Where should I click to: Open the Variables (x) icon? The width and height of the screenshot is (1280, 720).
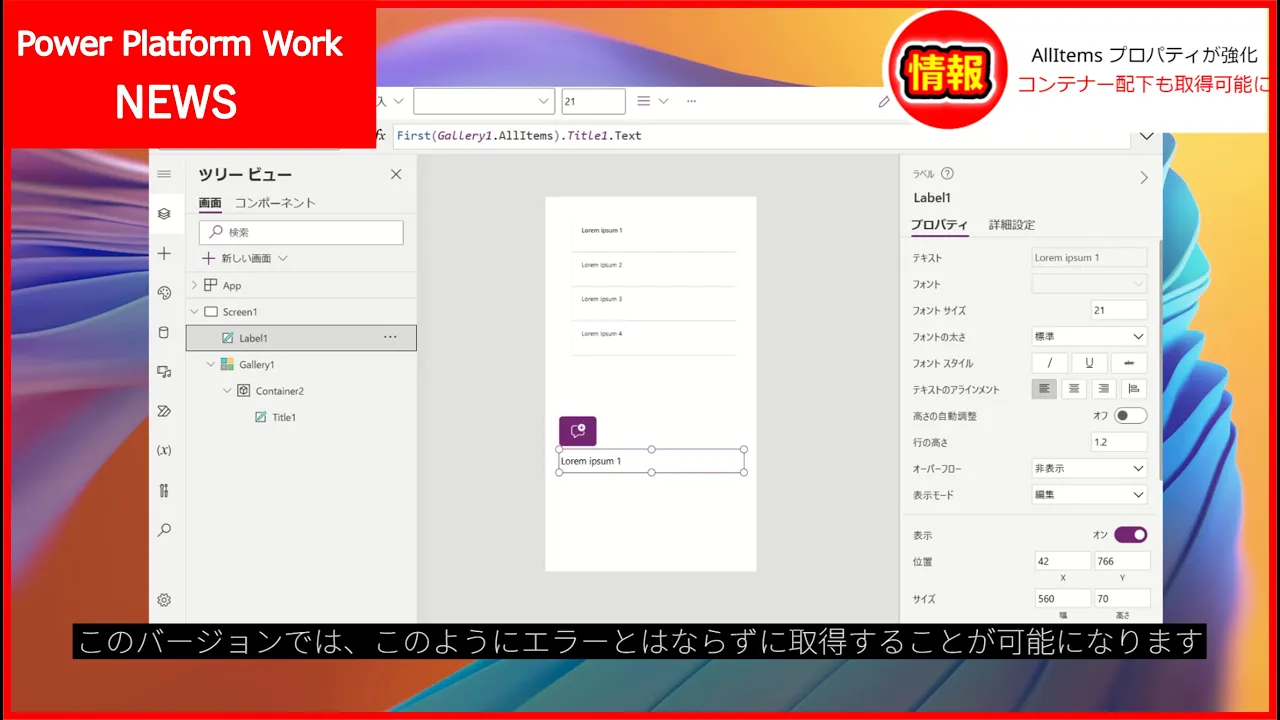(x=164, y=450)
